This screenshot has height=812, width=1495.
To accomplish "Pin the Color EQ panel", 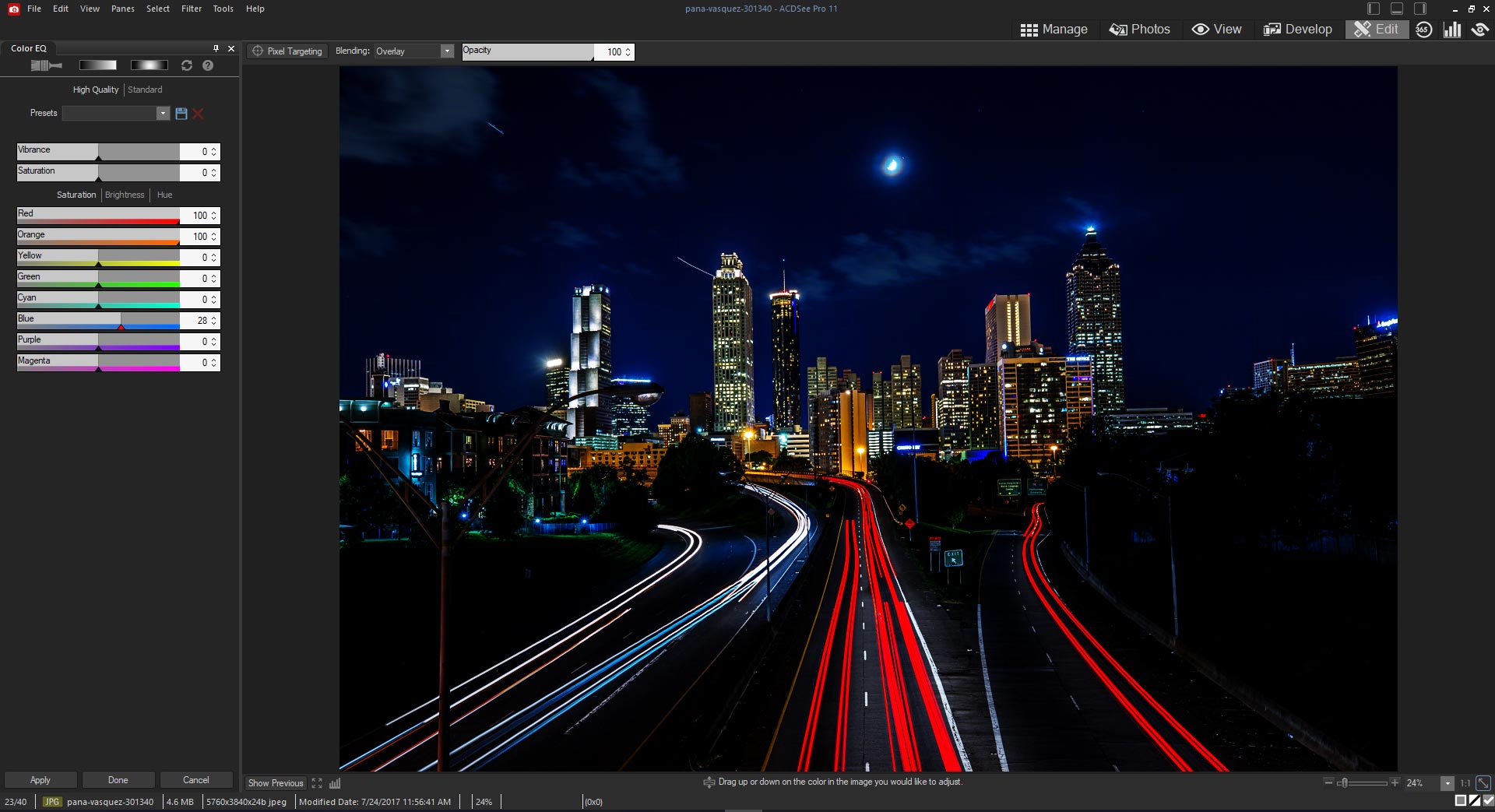I will click(216, 48).
